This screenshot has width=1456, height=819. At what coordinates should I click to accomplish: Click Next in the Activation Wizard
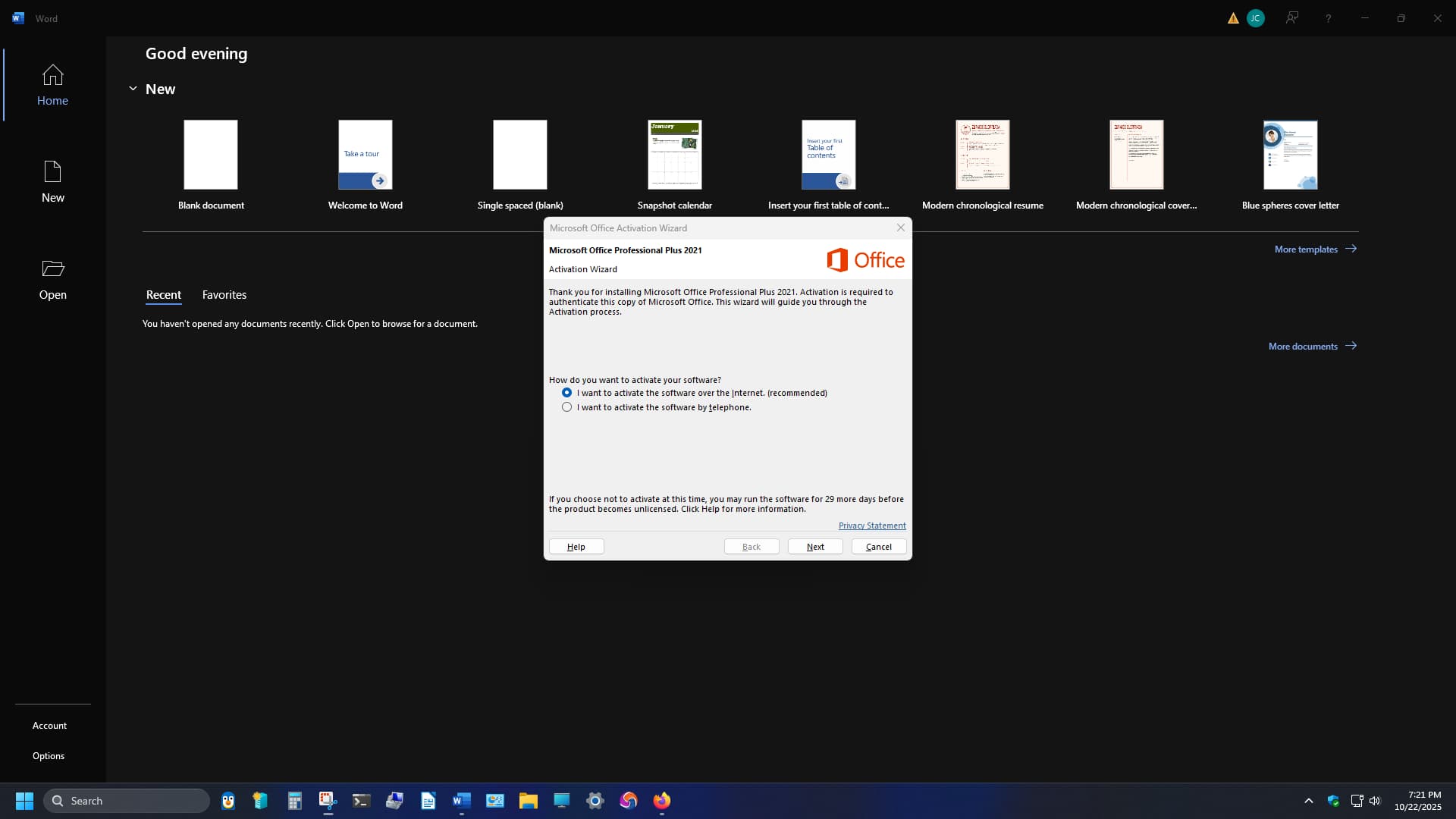click(815, 547)
